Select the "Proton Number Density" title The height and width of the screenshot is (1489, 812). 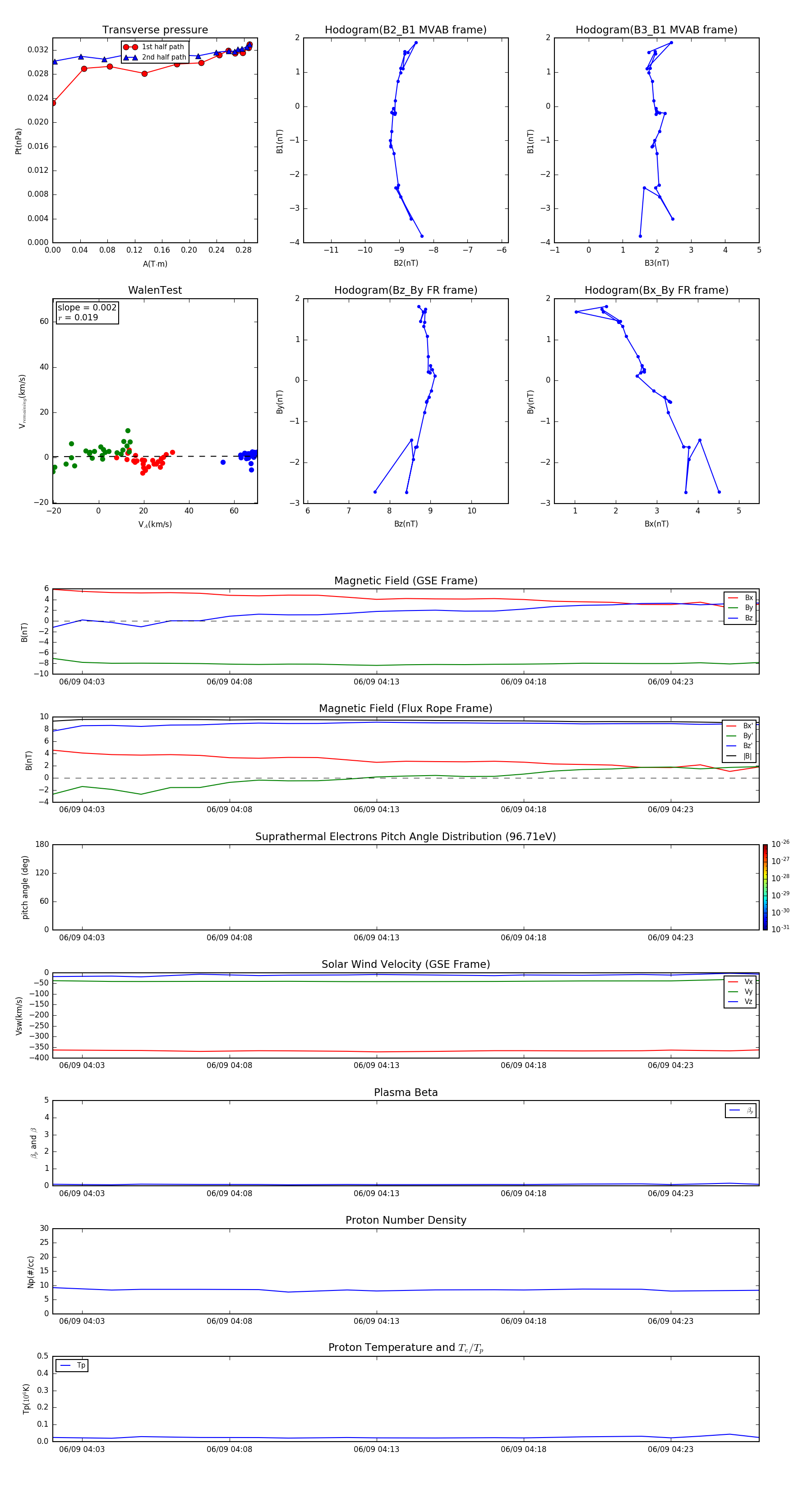[x=406, y=1221]
